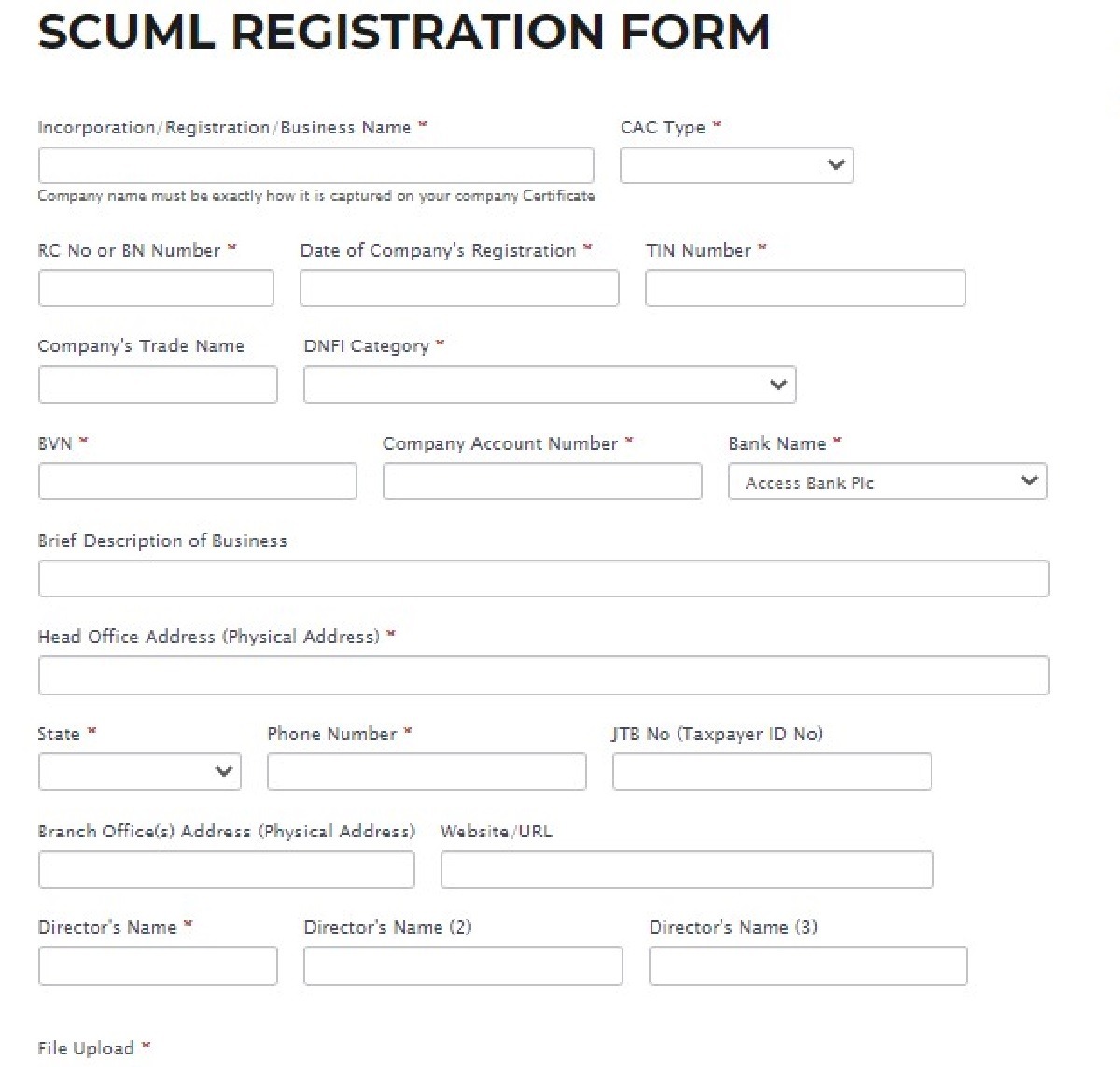Click the Company Account Number field
This screenshot has width=1120, height=1067.
(x=541, y=481)
